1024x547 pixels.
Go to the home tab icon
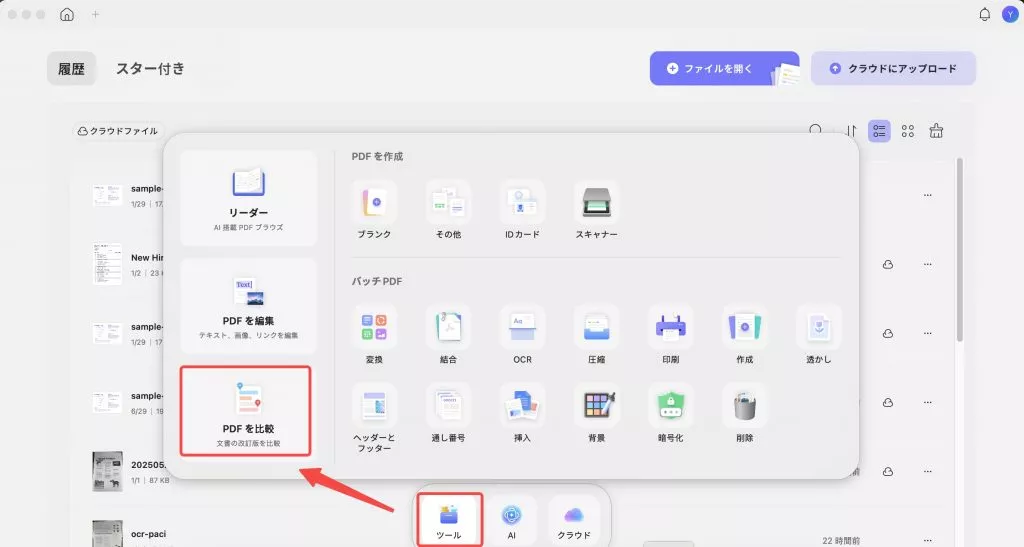(67, 14)
